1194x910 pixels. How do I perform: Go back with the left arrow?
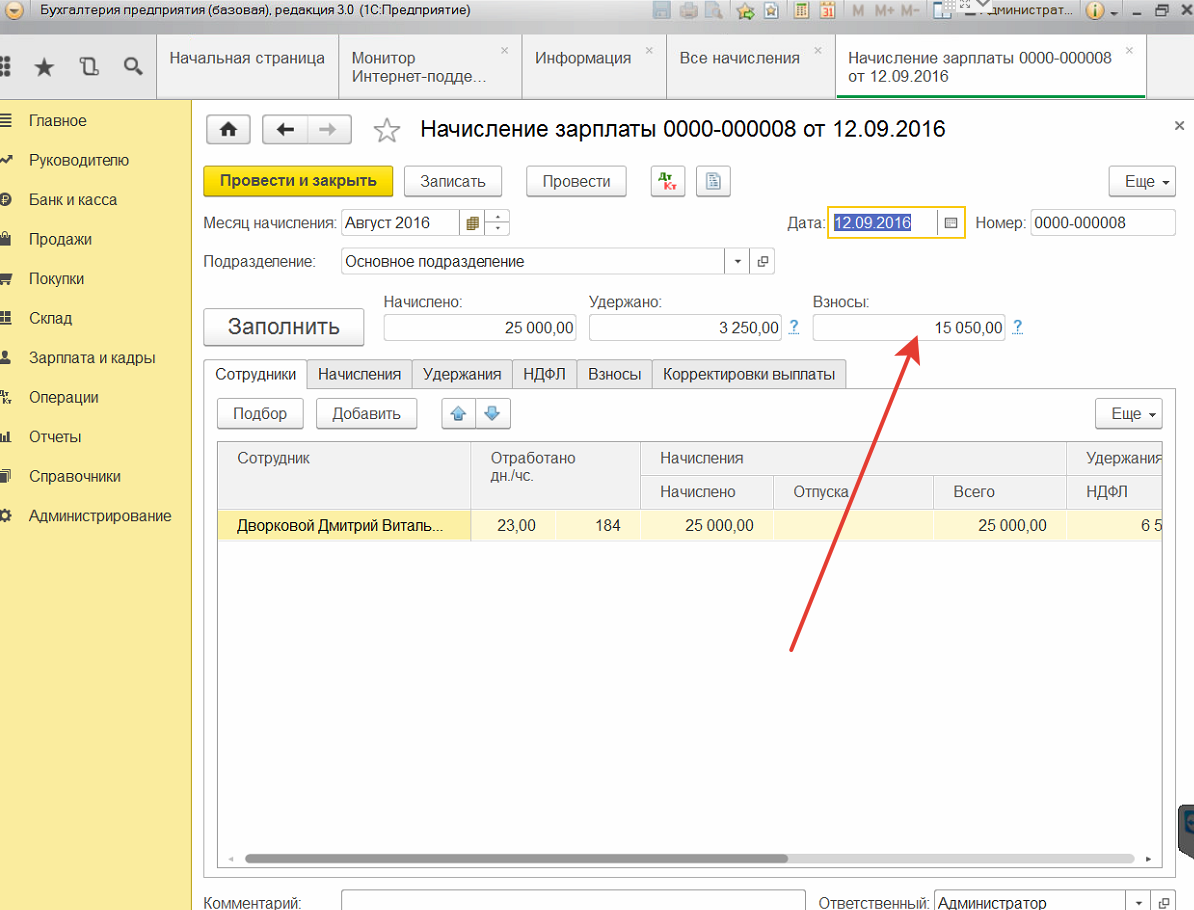pyautogui.click(x=285, y=129)
